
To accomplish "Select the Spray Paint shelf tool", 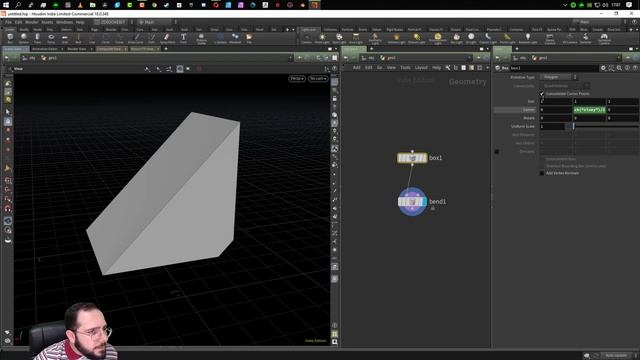I will click(167, 38).
